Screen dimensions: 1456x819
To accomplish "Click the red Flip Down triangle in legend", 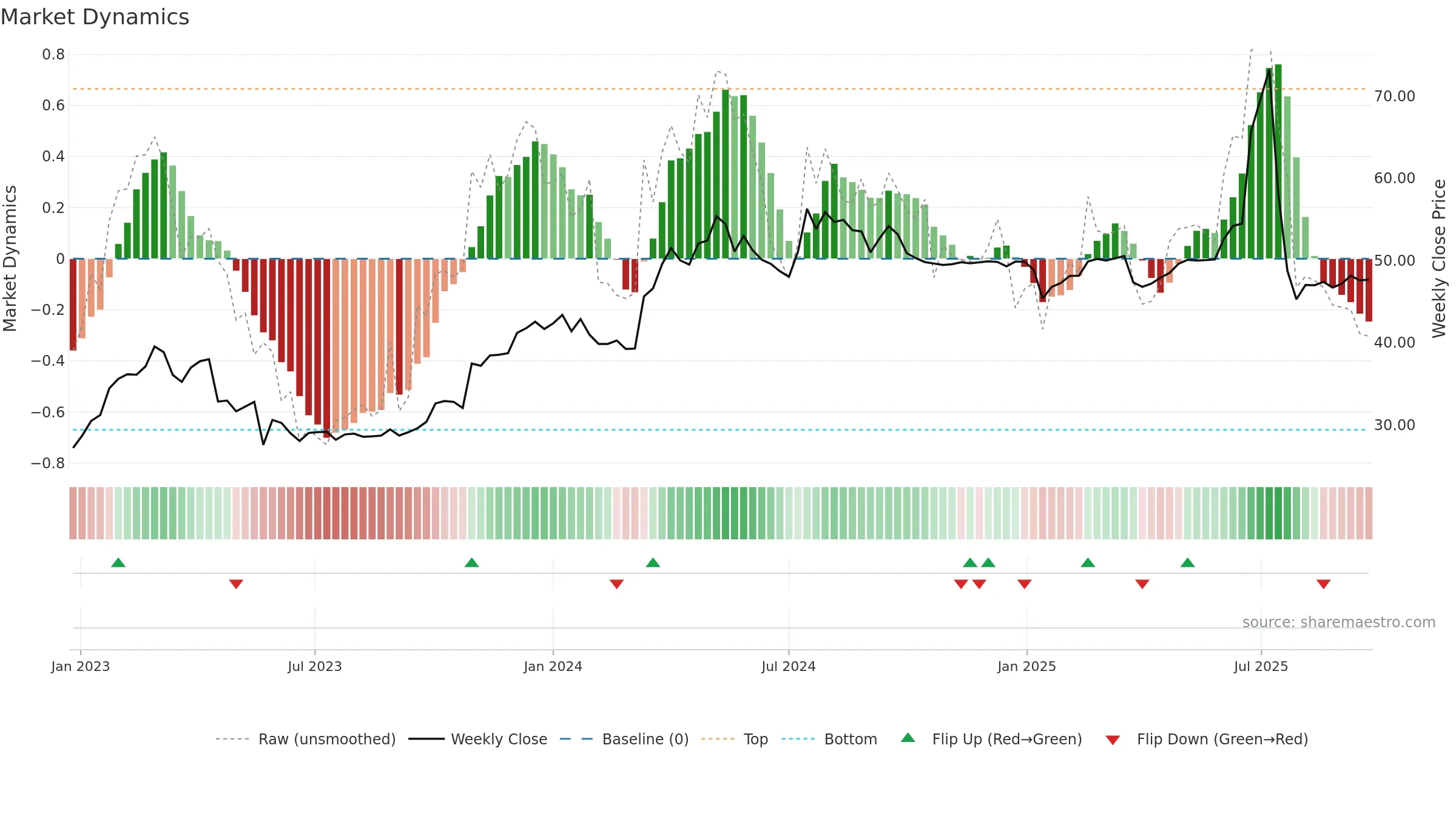I will pyautogui.click(x=1113, y=740).
